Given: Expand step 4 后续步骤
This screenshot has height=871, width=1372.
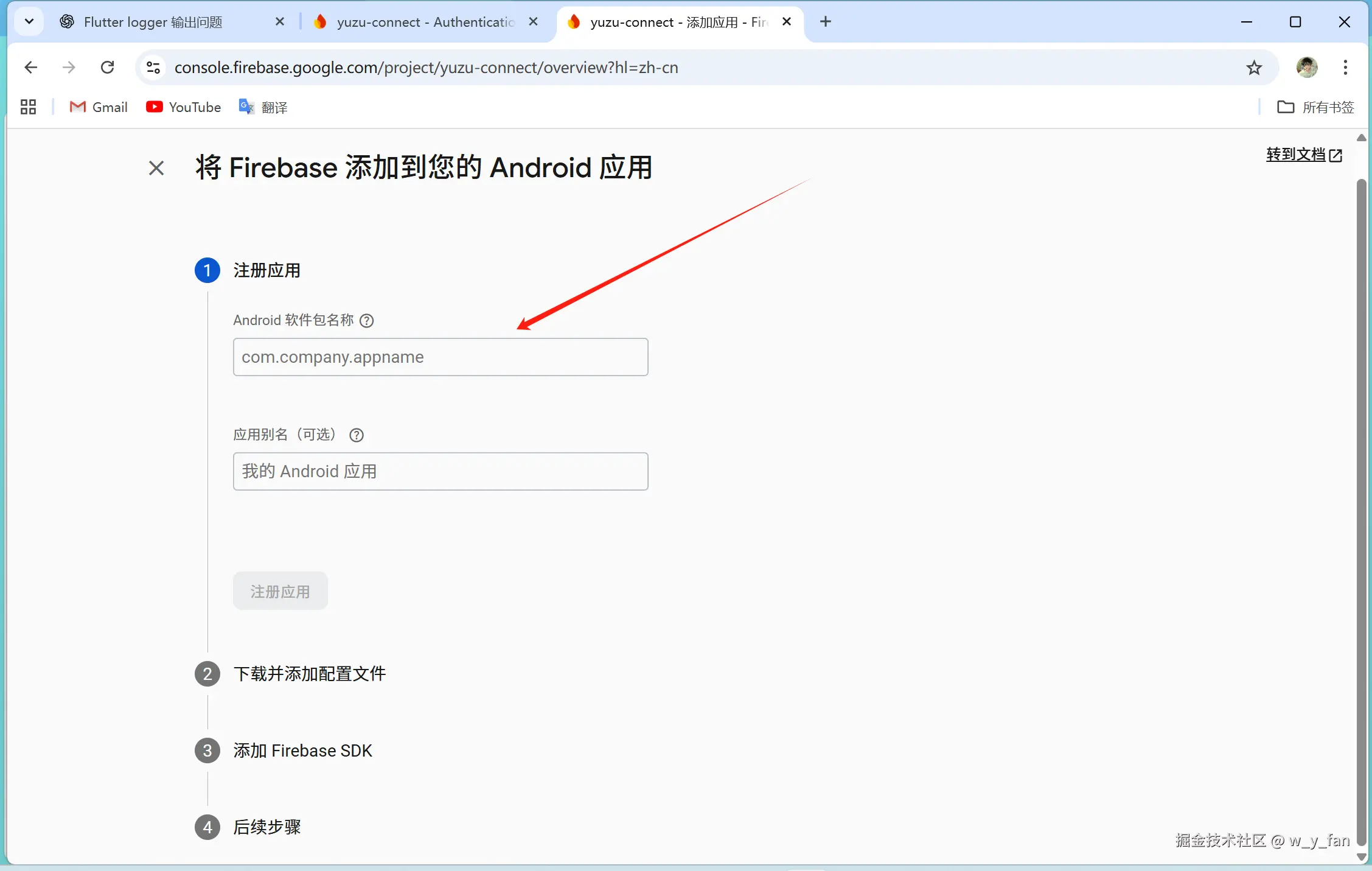Looking at the screenshot, I should [267, 827].
